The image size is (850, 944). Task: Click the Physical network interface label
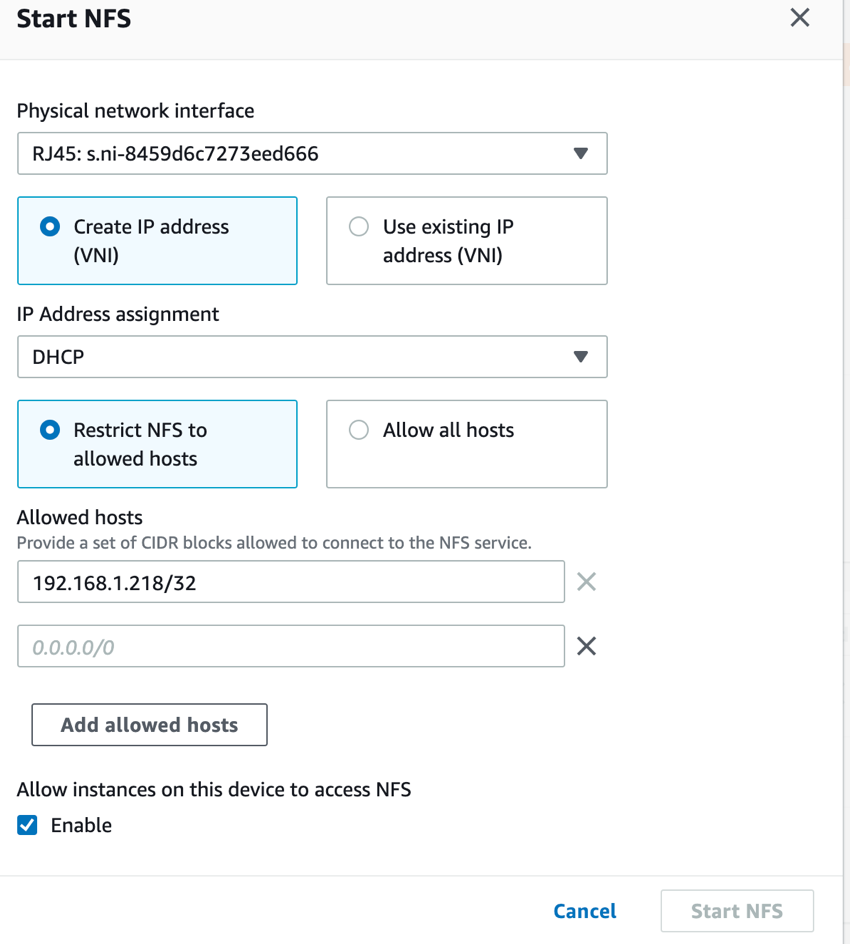coord(135,111)
